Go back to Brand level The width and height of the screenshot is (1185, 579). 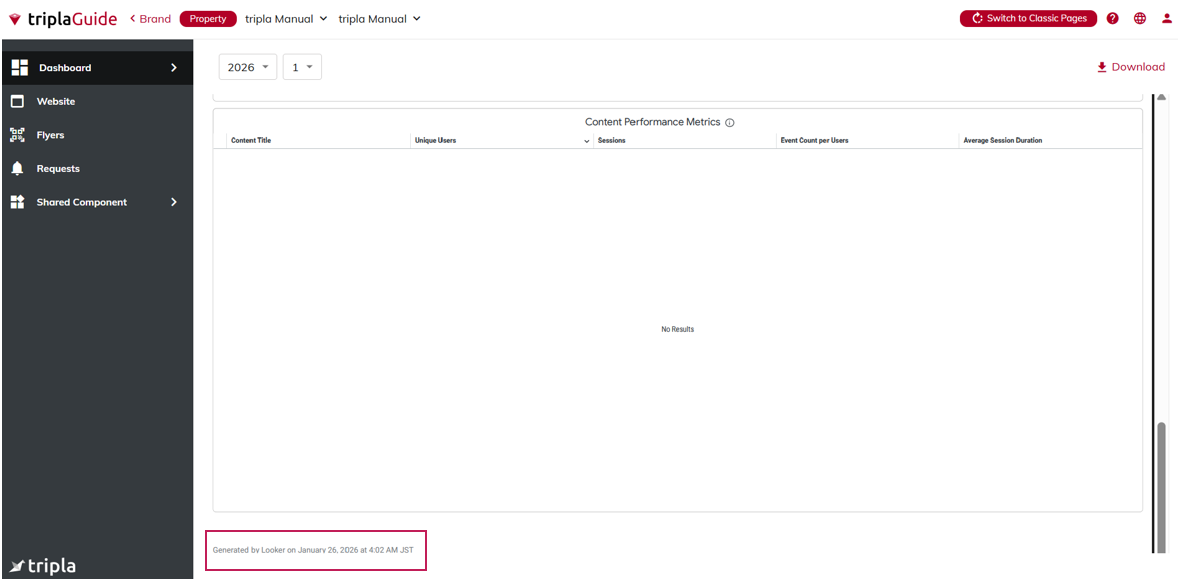[x=150, y=18]
